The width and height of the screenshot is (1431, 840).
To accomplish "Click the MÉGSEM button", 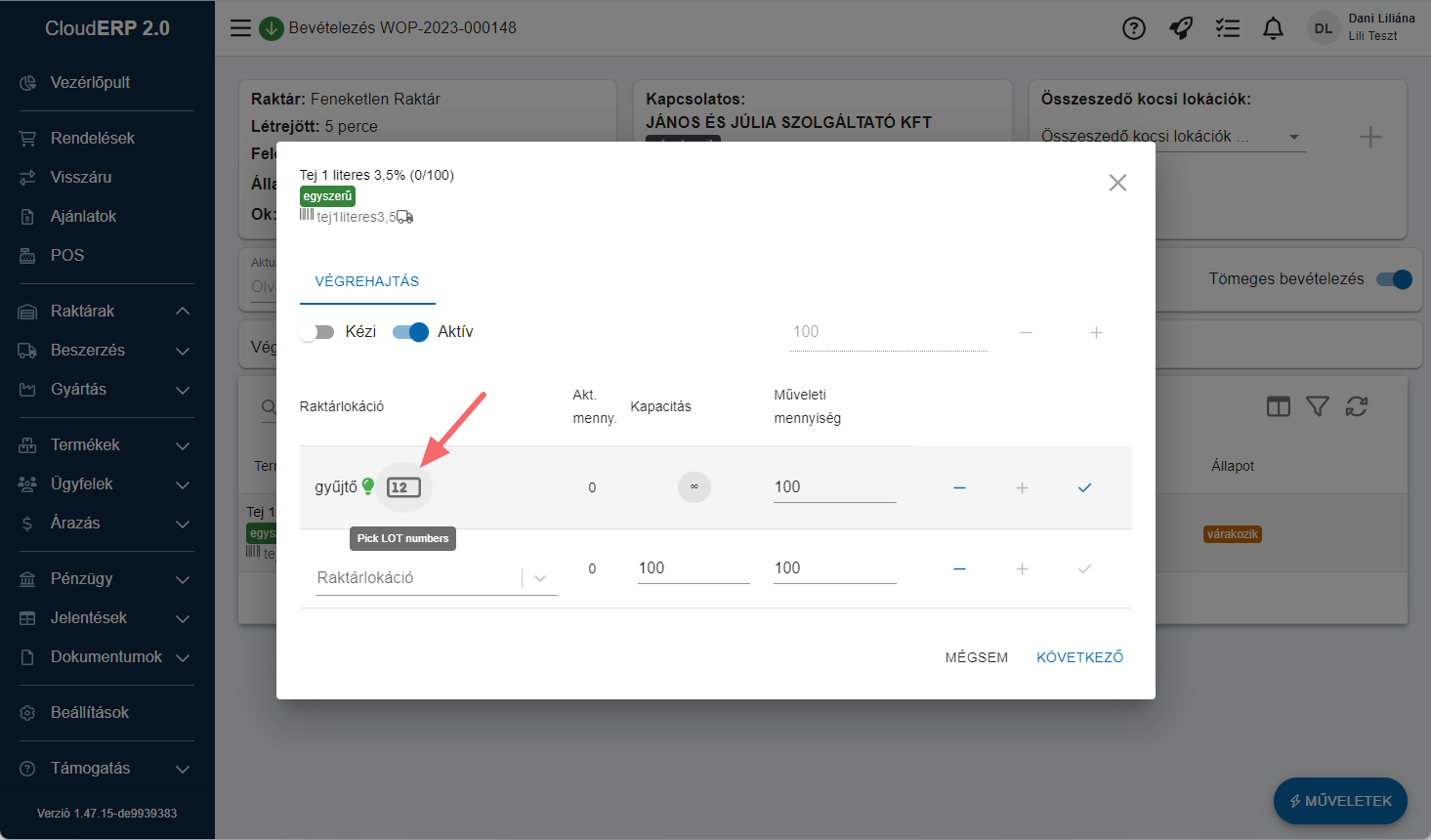I will (976, 657).
